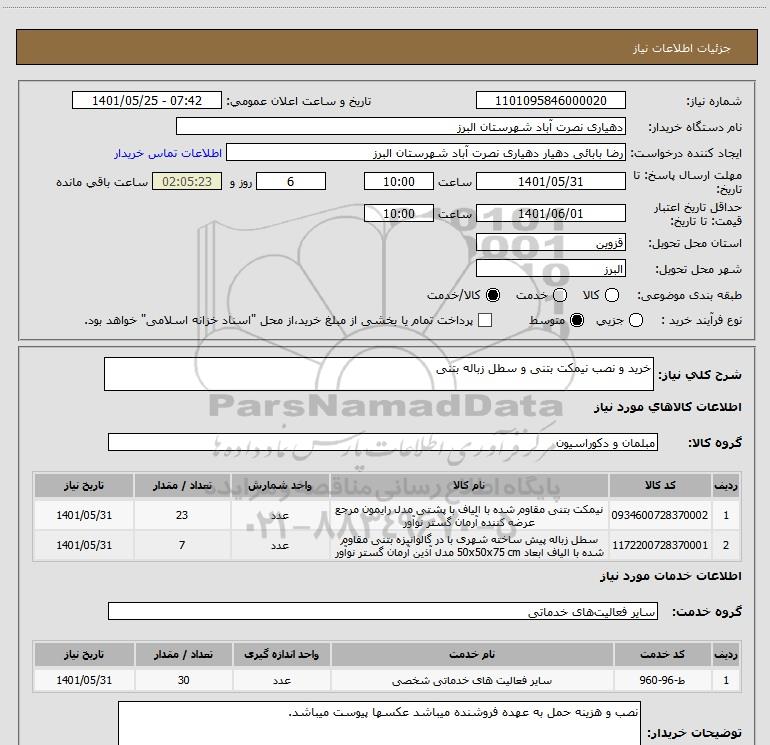Click the واحد شمارش column header
The width and height of the screenshot is (770, 745).
click(x=279, y=485)
